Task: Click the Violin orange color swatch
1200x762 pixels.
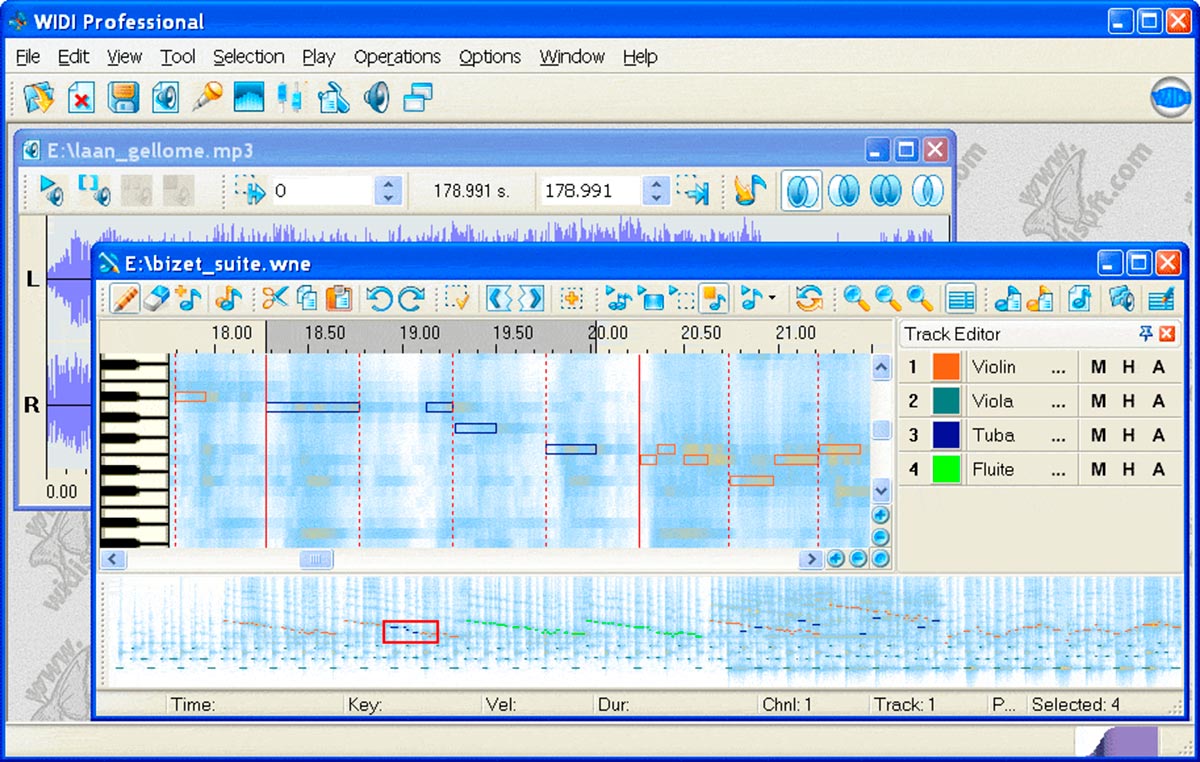Action: 946,367
